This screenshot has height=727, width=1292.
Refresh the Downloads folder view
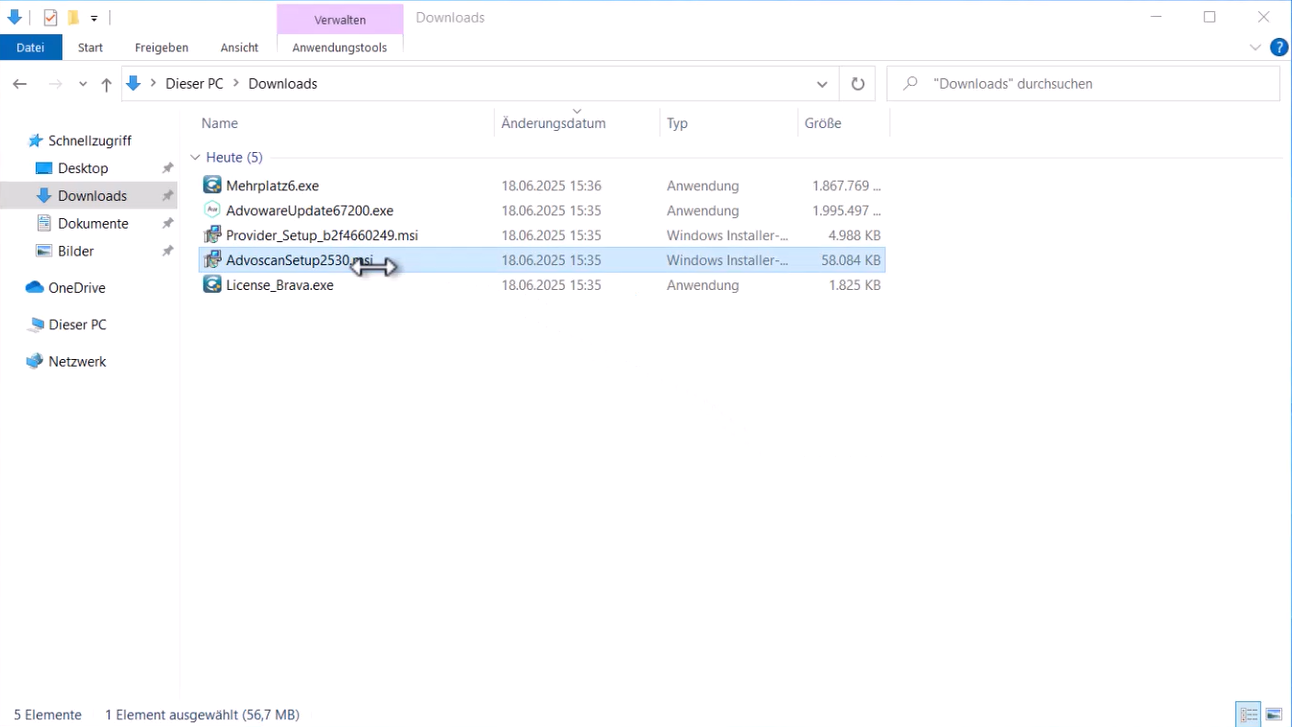(x=857, y=84)
